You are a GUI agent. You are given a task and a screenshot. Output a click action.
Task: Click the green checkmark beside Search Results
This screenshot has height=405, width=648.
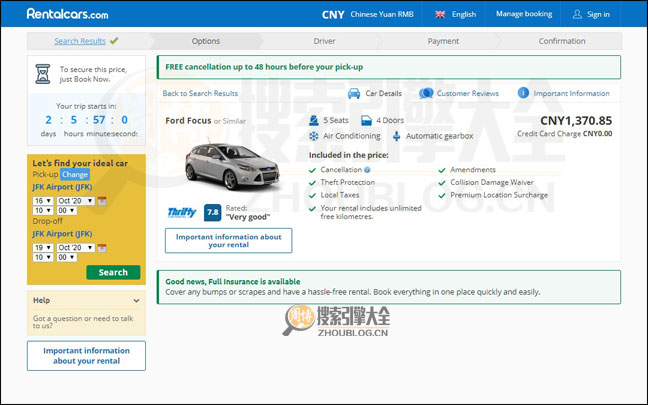pos(114,41)
